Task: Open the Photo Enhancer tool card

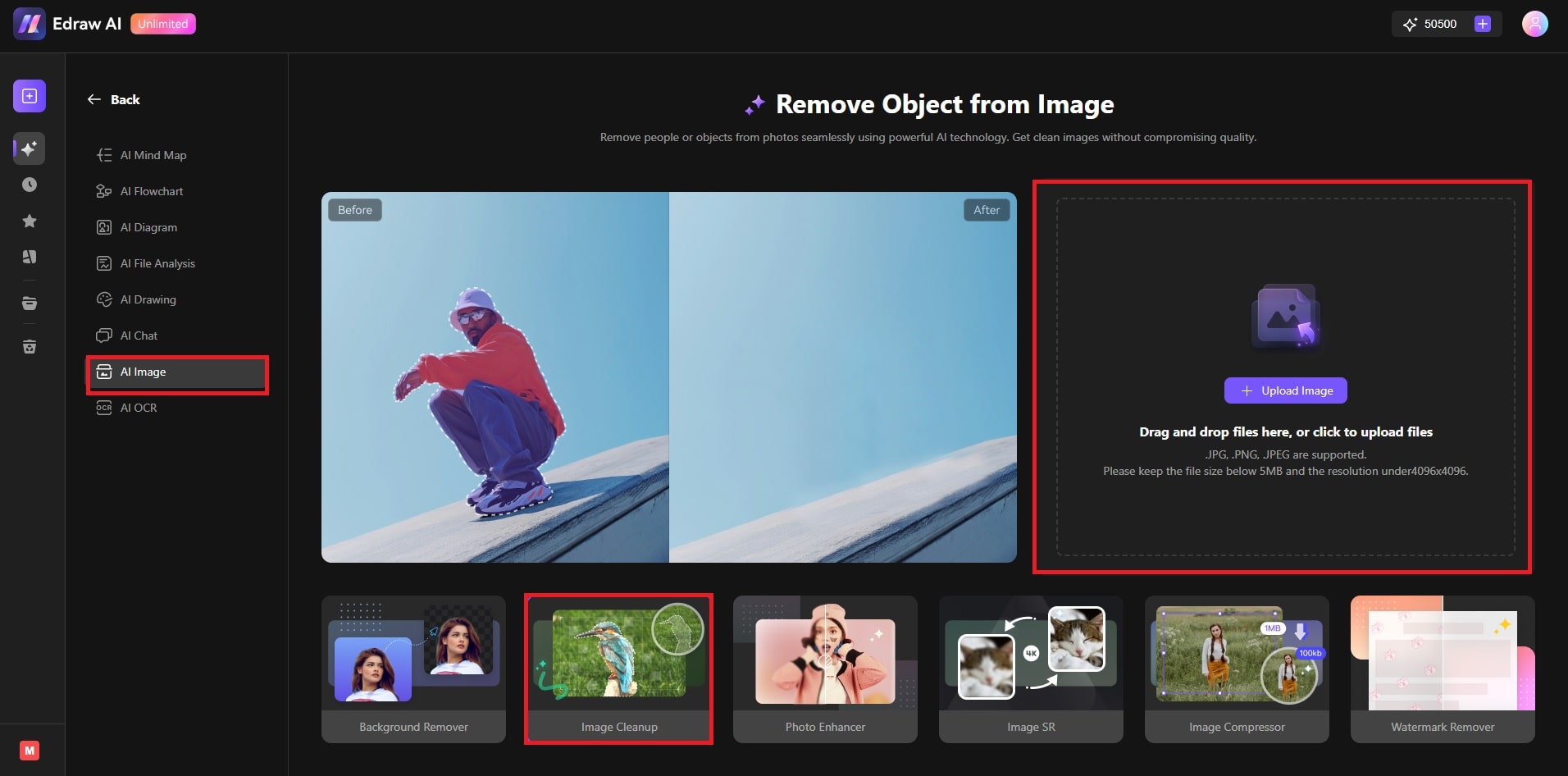Action: (825, 669)
